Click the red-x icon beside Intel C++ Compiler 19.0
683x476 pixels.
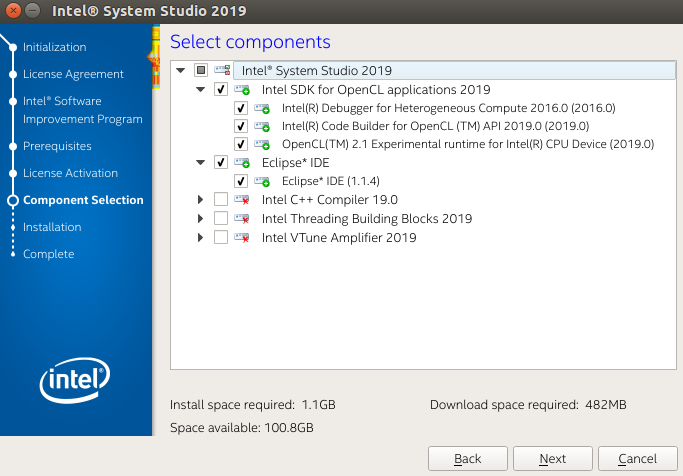click(242, 199)
